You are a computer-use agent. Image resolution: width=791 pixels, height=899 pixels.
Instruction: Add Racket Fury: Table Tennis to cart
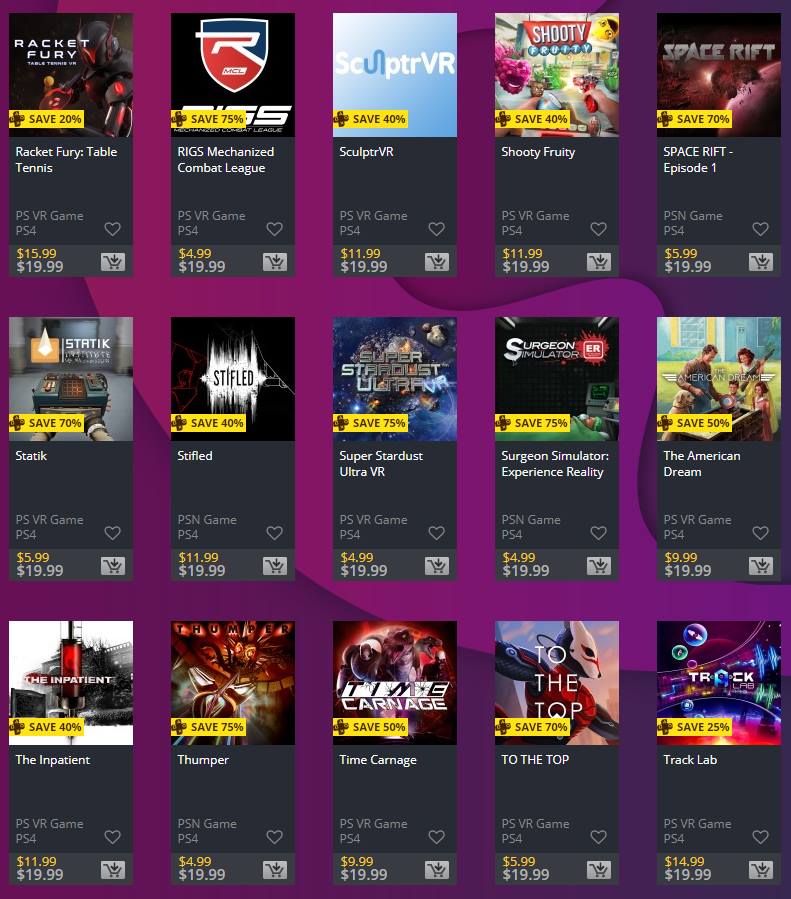113,262
